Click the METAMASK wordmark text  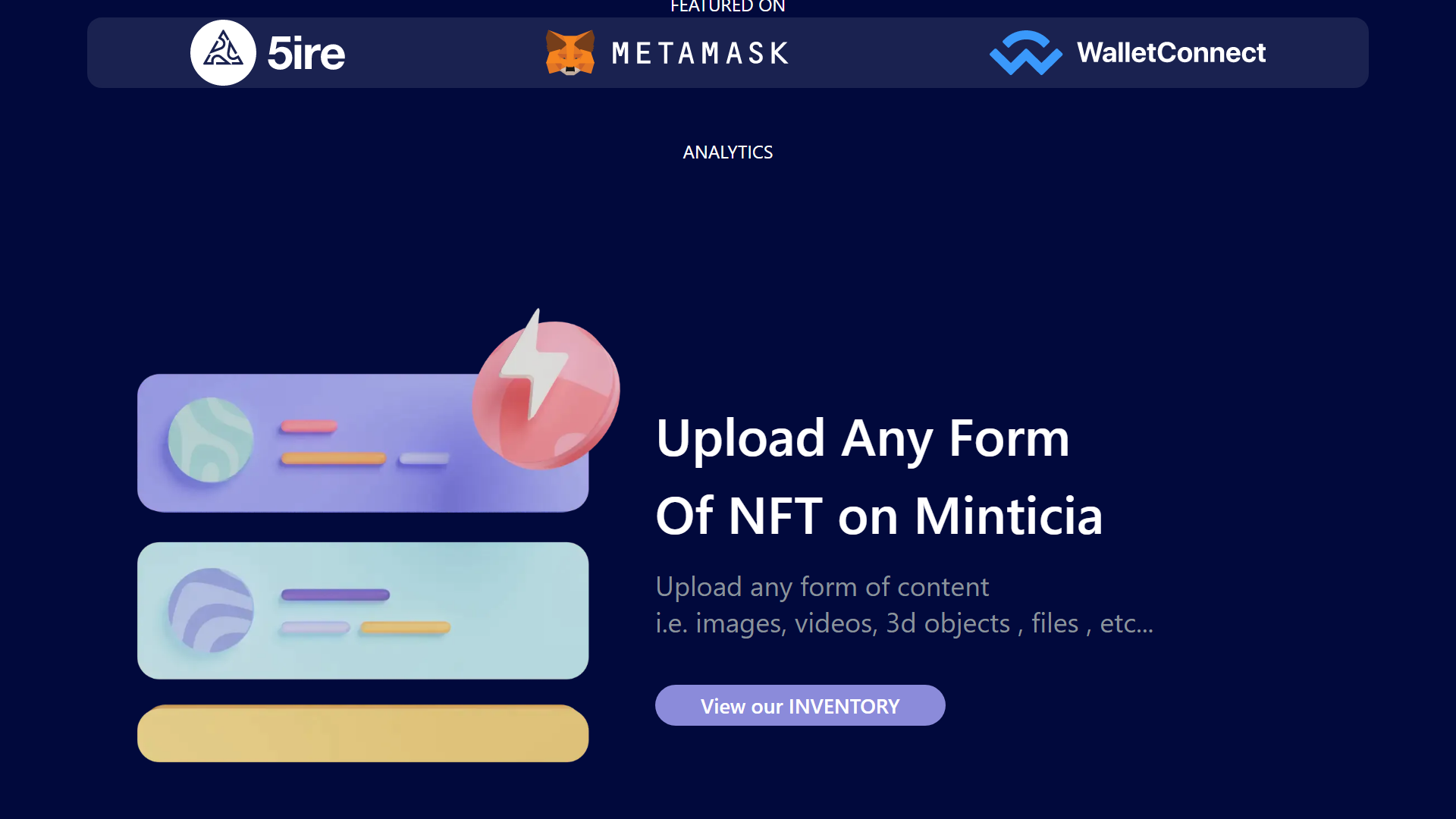(x=700, y=53)
